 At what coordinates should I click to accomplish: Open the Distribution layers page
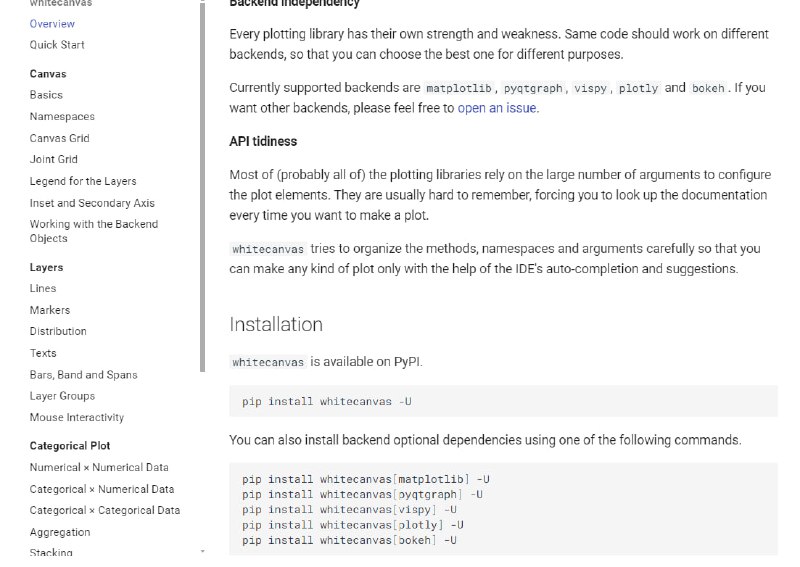tap(58, 332)
